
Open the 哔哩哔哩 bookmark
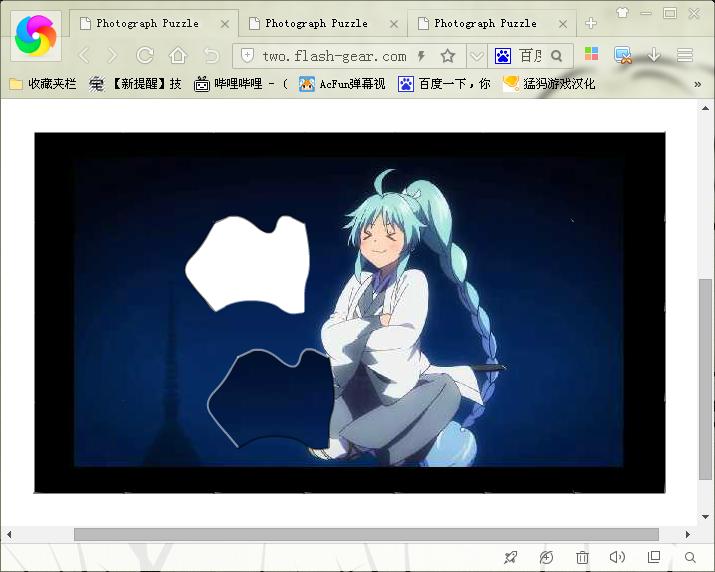240,84
